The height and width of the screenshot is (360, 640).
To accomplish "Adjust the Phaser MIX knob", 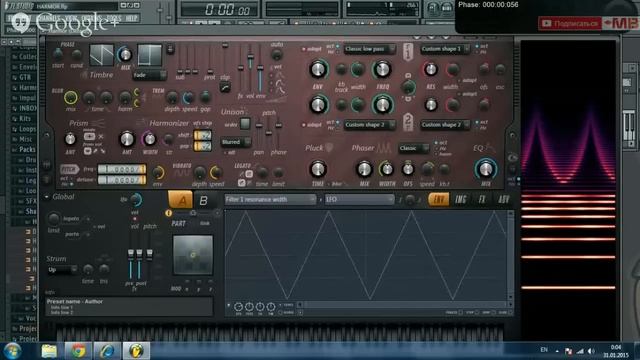I will (364, 169).
